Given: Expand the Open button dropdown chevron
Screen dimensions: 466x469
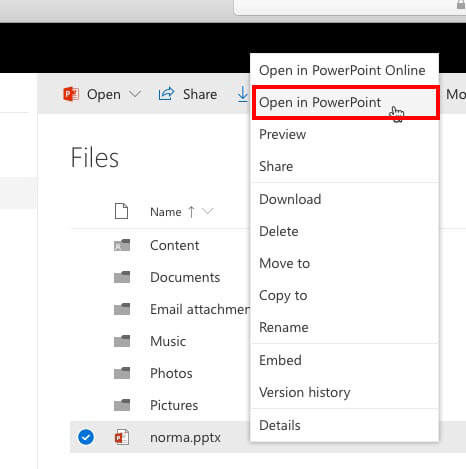Looking at the screenshot, I should 135,94.
